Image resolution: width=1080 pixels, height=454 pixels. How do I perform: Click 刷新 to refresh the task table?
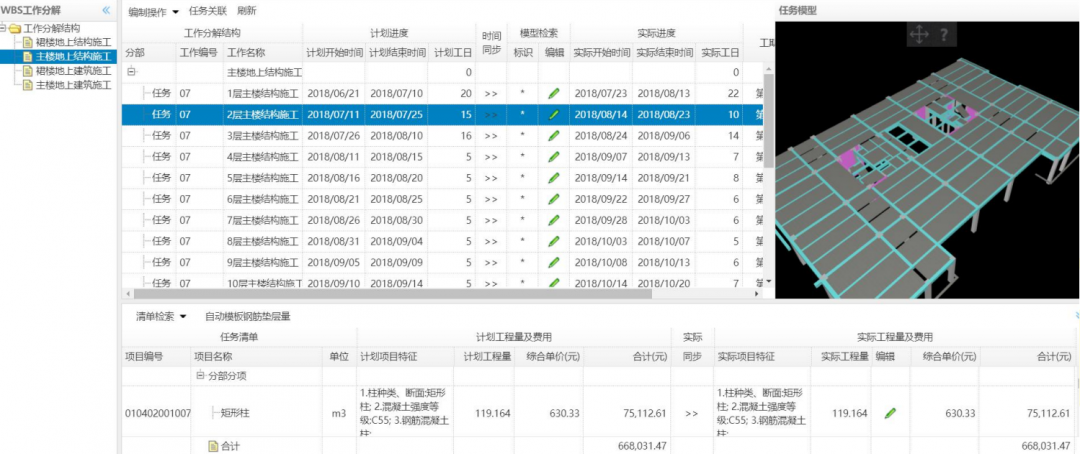pyautogui.click(x=246, y=11)
